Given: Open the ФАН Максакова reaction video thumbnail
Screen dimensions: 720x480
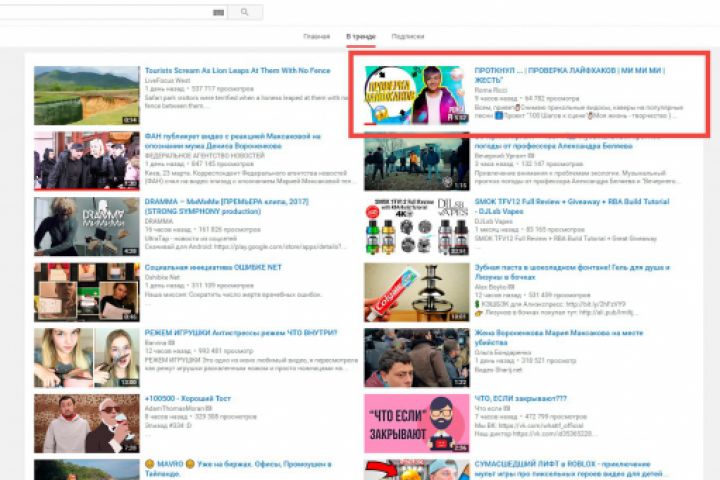Looking at the screenshot, I should [x=87, y=161].
